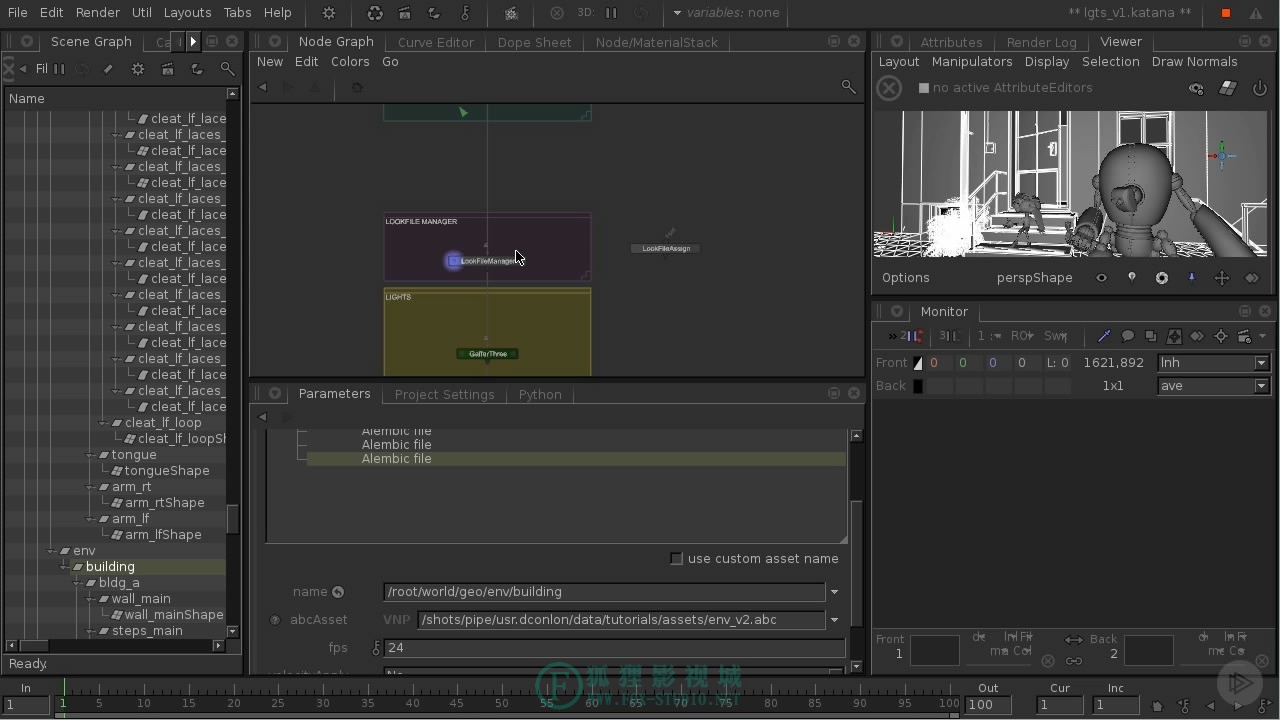
Task: Switch to the Curve Editor tab
Action: [435, 42]
